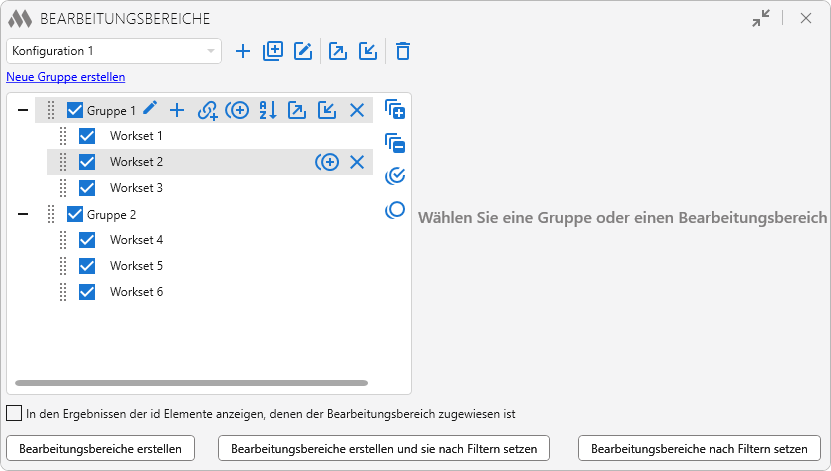Toggle the Gruppe 2 checkbox

[x=75, y=214]
